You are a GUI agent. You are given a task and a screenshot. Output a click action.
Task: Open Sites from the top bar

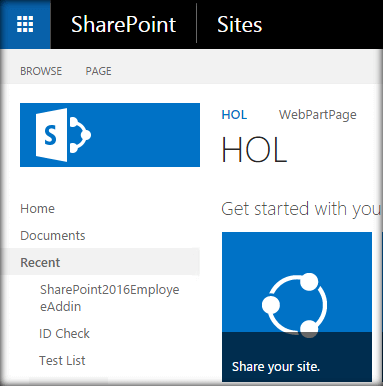click(x=239, y=24)
